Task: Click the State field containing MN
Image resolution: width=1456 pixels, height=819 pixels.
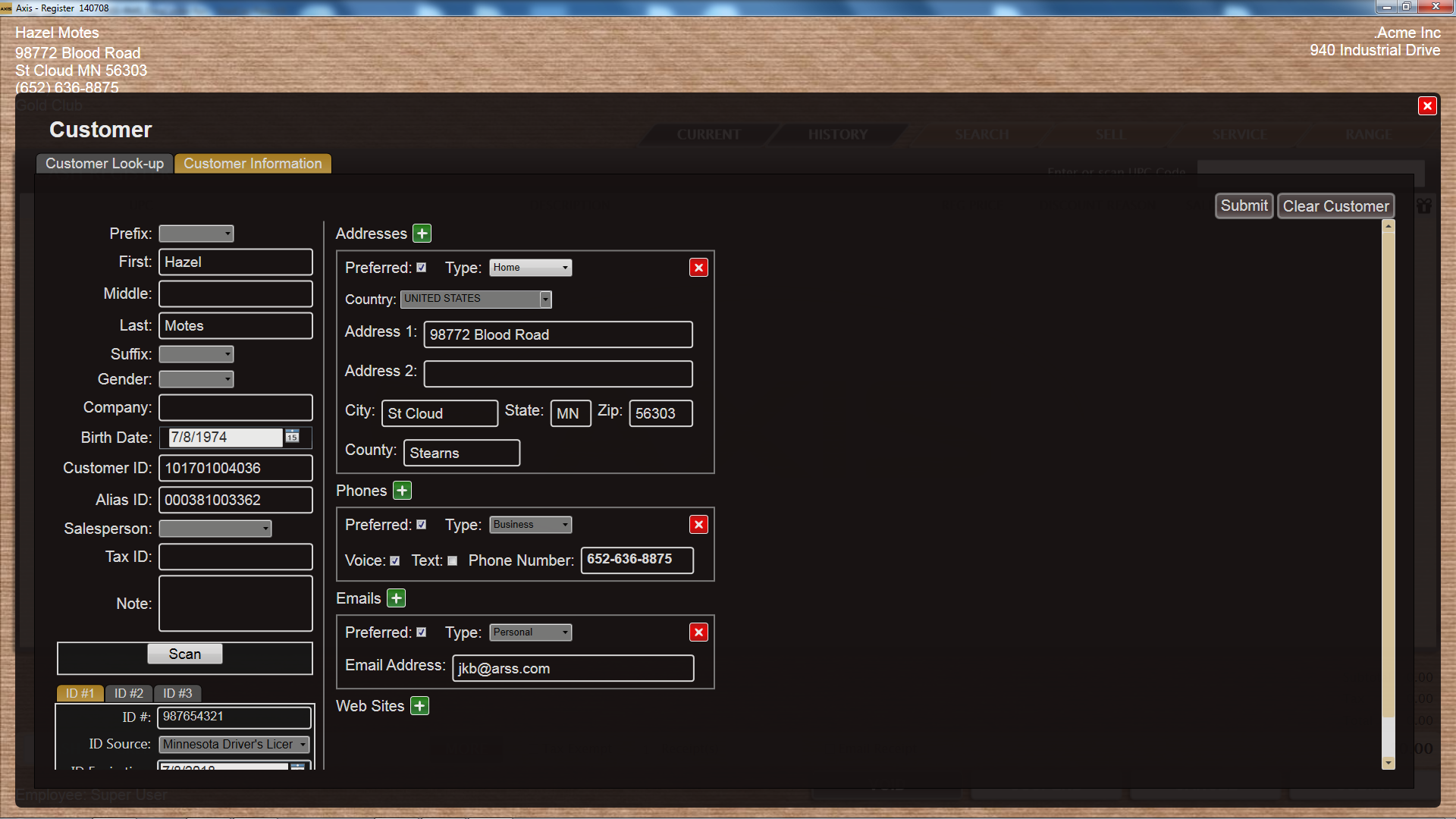Action: tap(571, 414)
